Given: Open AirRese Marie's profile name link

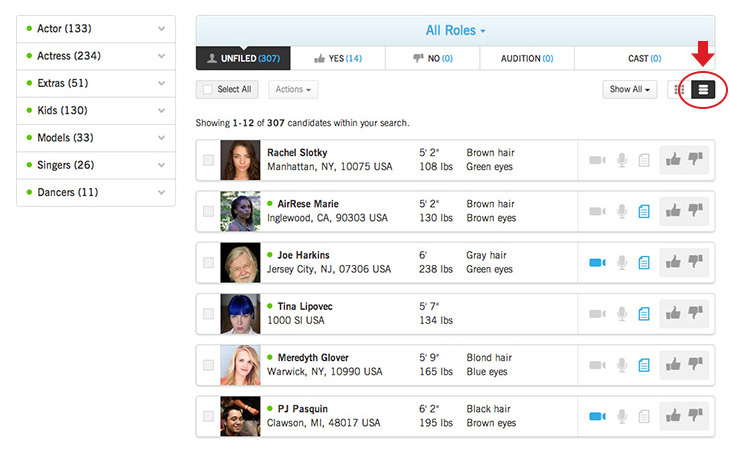Looking at the screenshot, I should [308, 204].
